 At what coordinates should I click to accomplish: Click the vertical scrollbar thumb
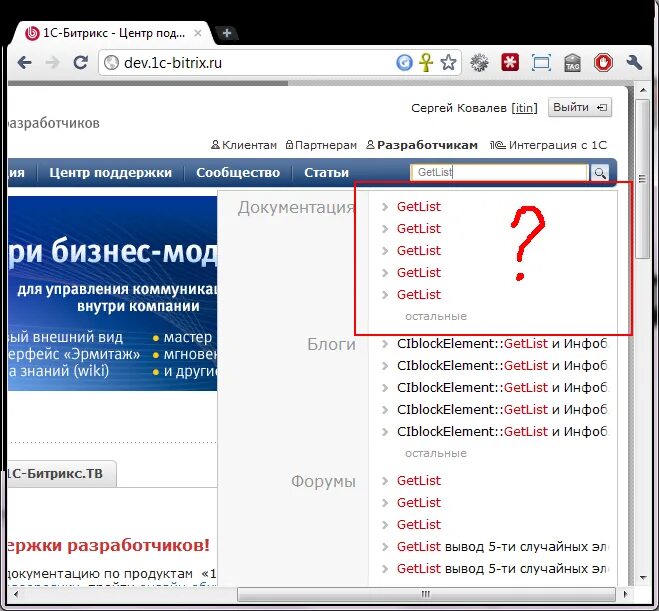(x=643, y=179)
